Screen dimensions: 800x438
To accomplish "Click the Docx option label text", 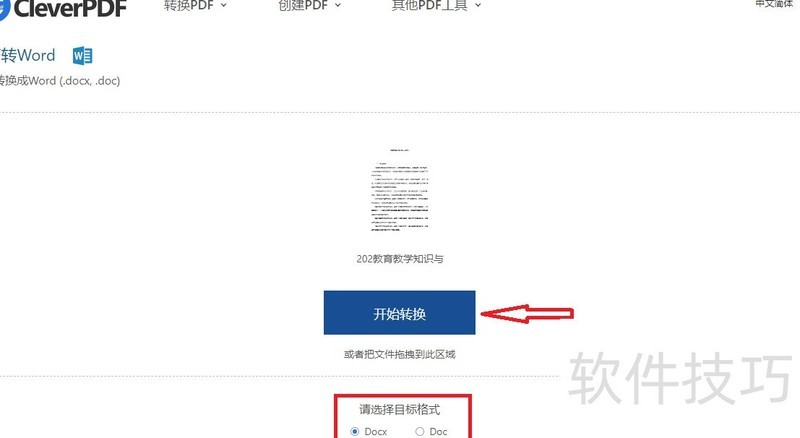I will [376, 432].
